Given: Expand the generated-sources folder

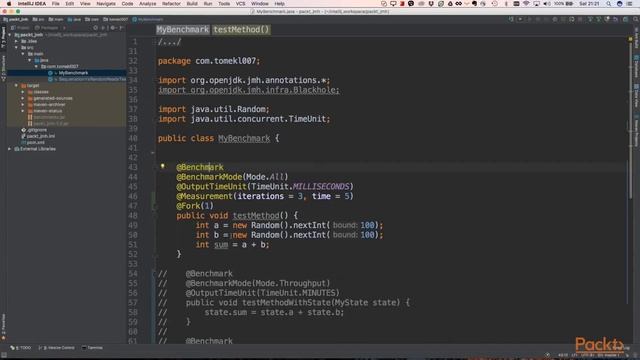Looking at the screenshot, I should 23,98.
